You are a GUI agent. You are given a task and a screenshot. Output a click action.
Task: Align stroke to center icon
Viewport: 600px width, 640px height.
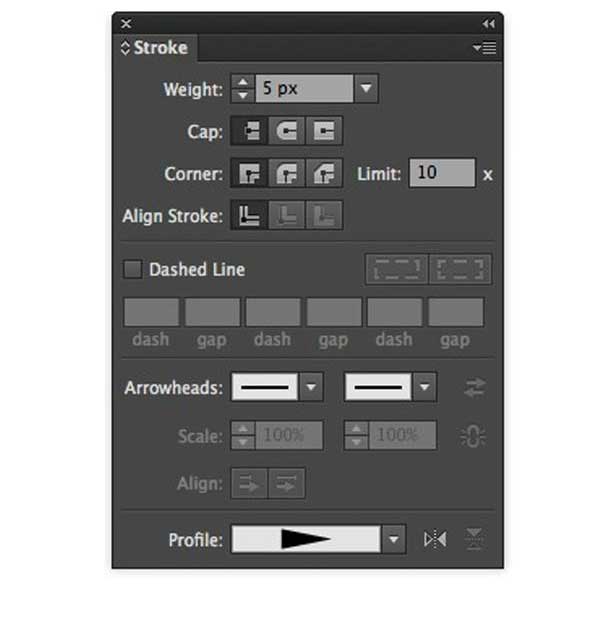tap(249, 216)
